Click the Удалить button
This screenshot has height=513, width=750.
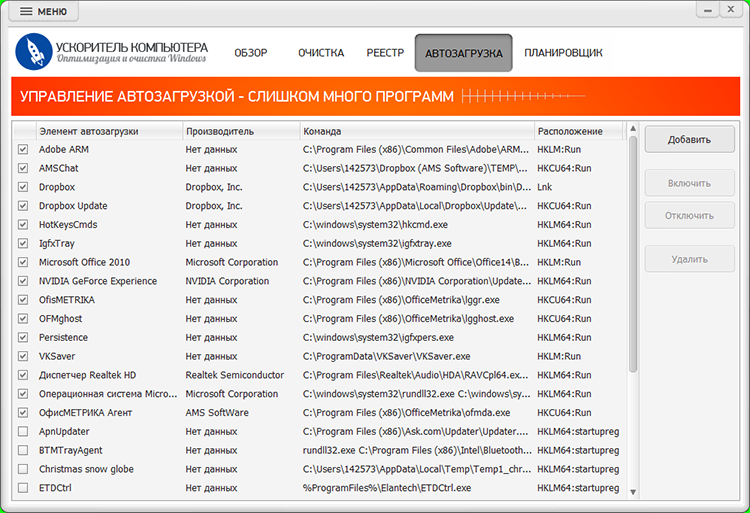point(688,259)
